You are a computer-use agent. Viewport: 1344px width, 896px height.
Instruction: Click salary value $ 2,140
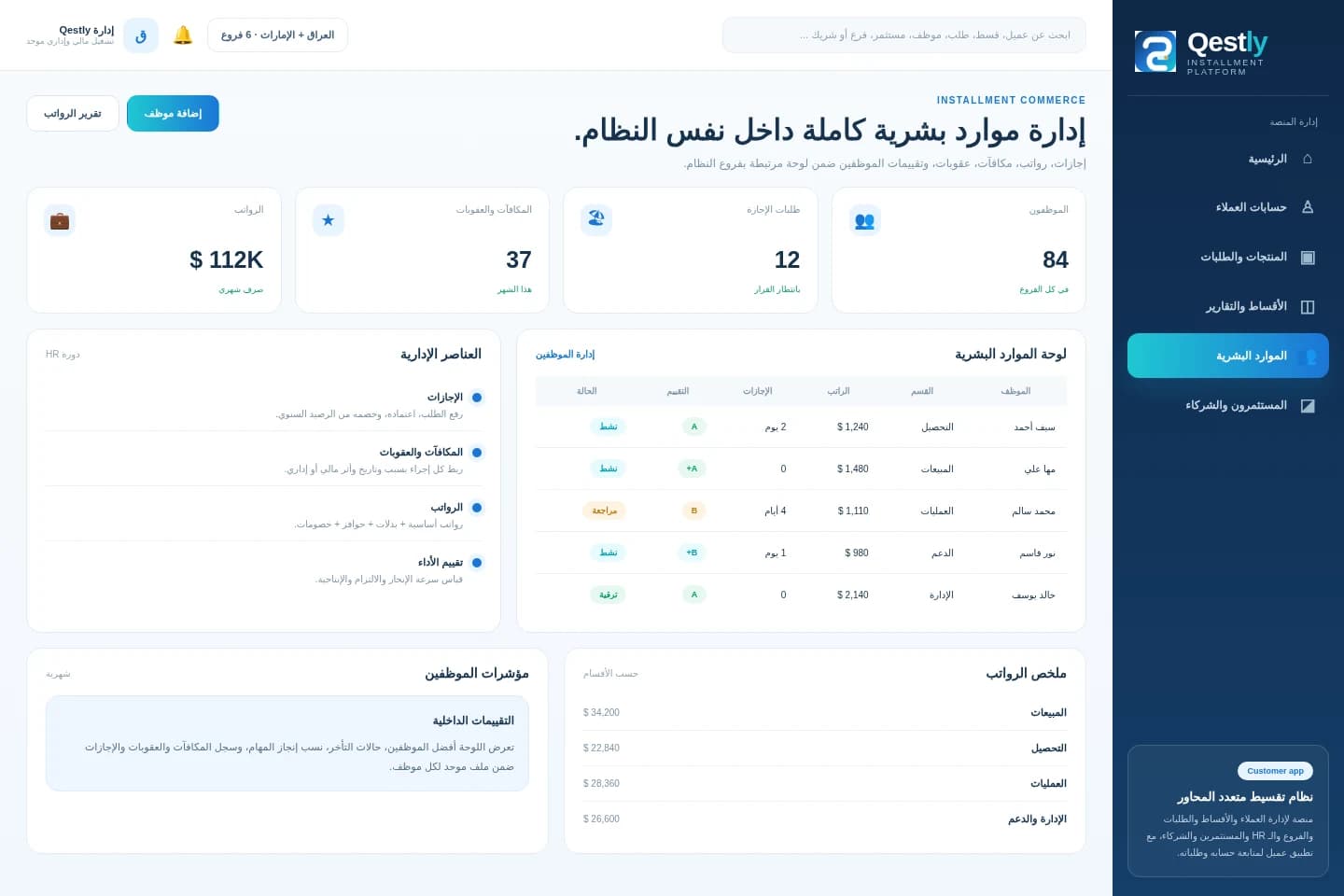pyautogui.click(x=853, y=595)
